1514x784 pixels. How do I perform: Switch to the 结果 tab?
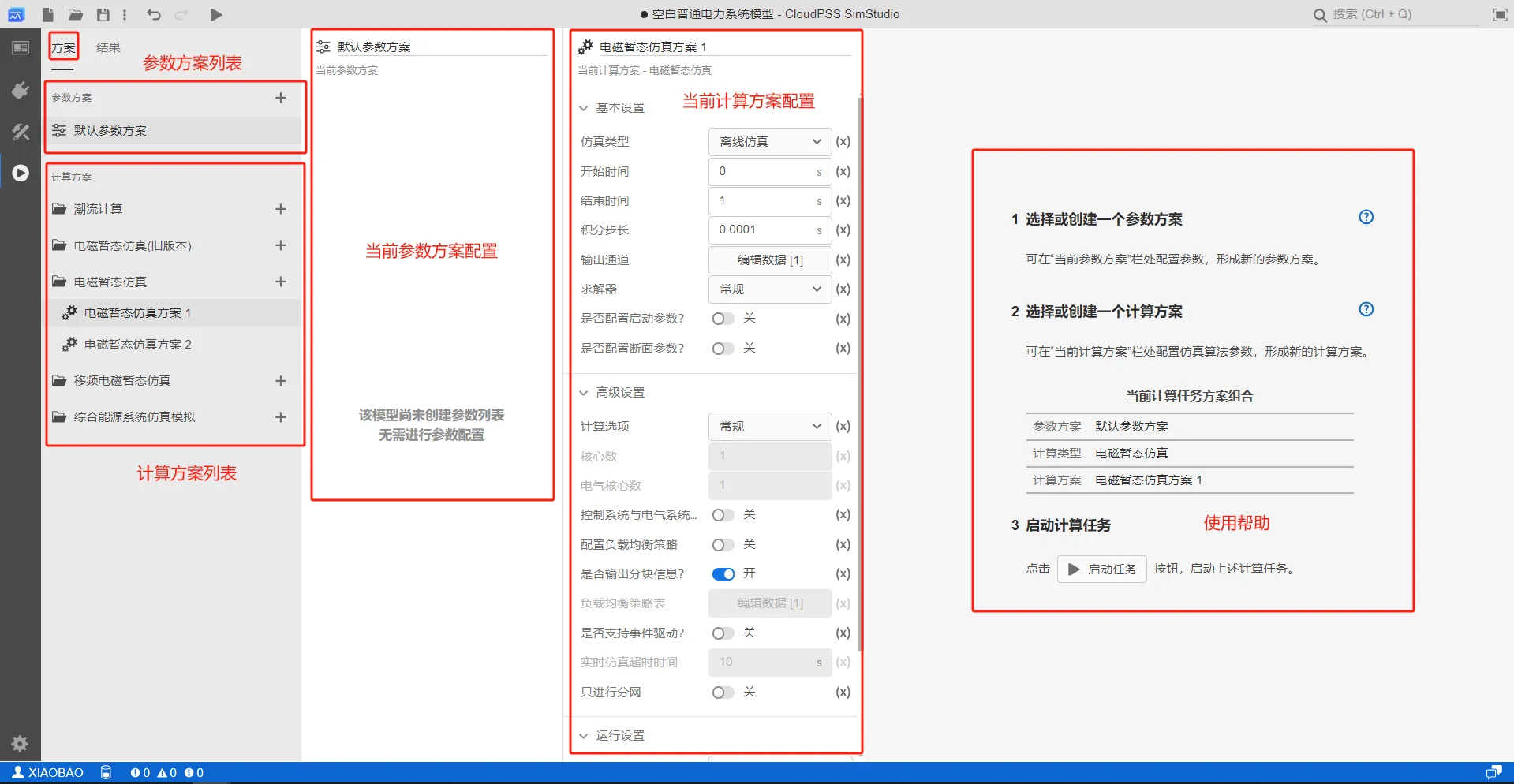click(x=108, y=48)
